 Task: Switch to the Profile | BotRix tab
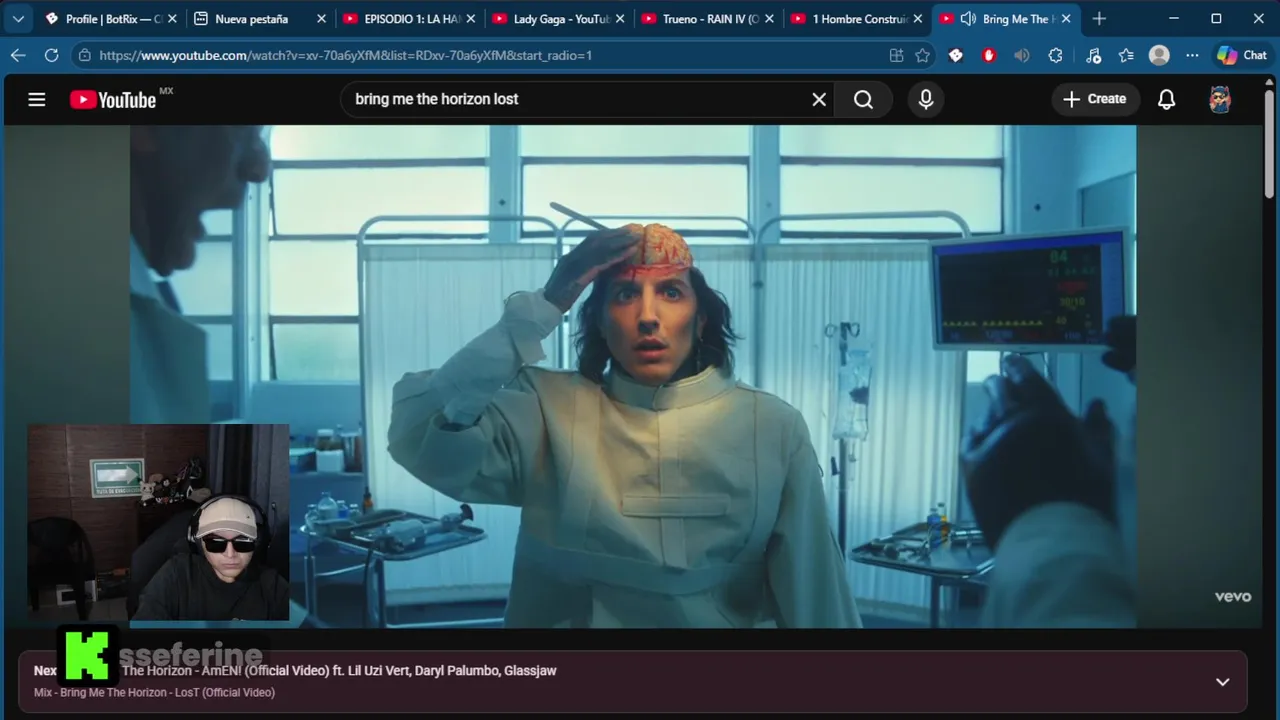click(x=110, y=18)
